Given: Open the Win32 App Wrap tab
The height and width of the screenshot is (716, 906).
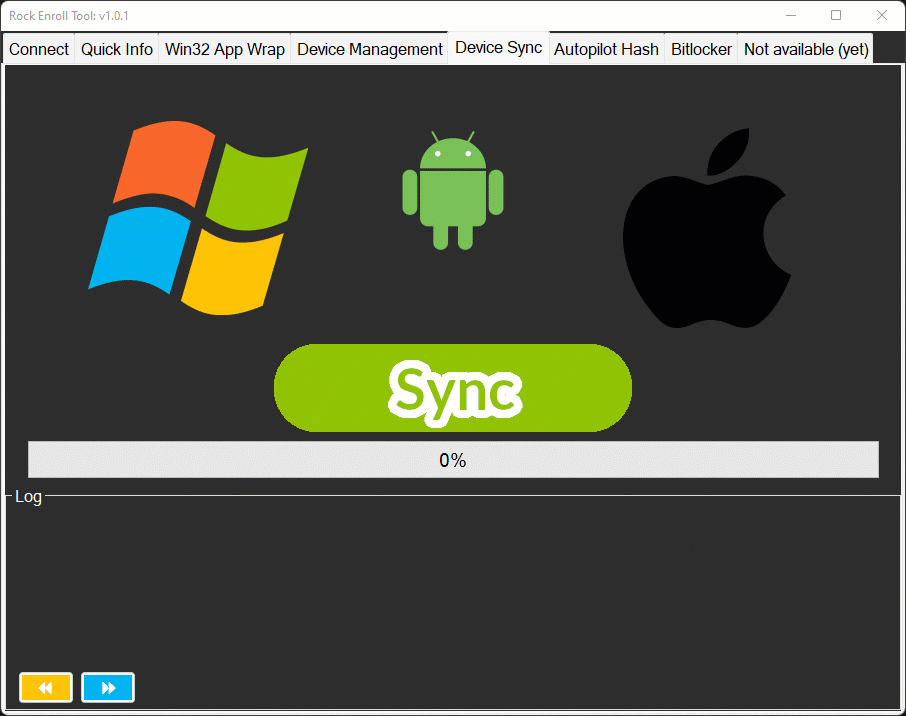Looking at the screenshot, I should [x=225, y=49].
